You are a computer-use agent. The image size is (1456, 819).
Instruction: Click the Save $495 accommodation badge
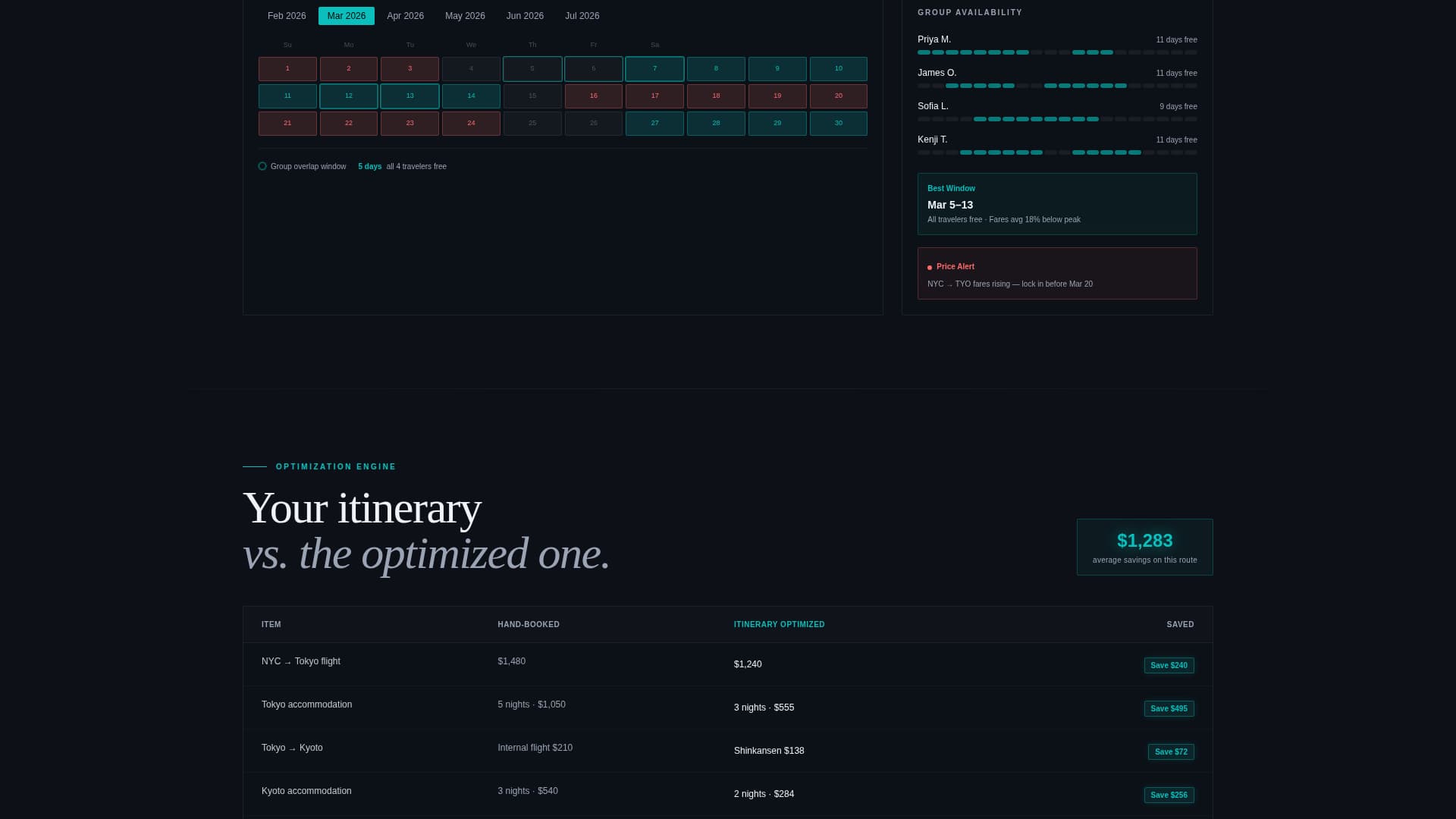point(1169,708)
